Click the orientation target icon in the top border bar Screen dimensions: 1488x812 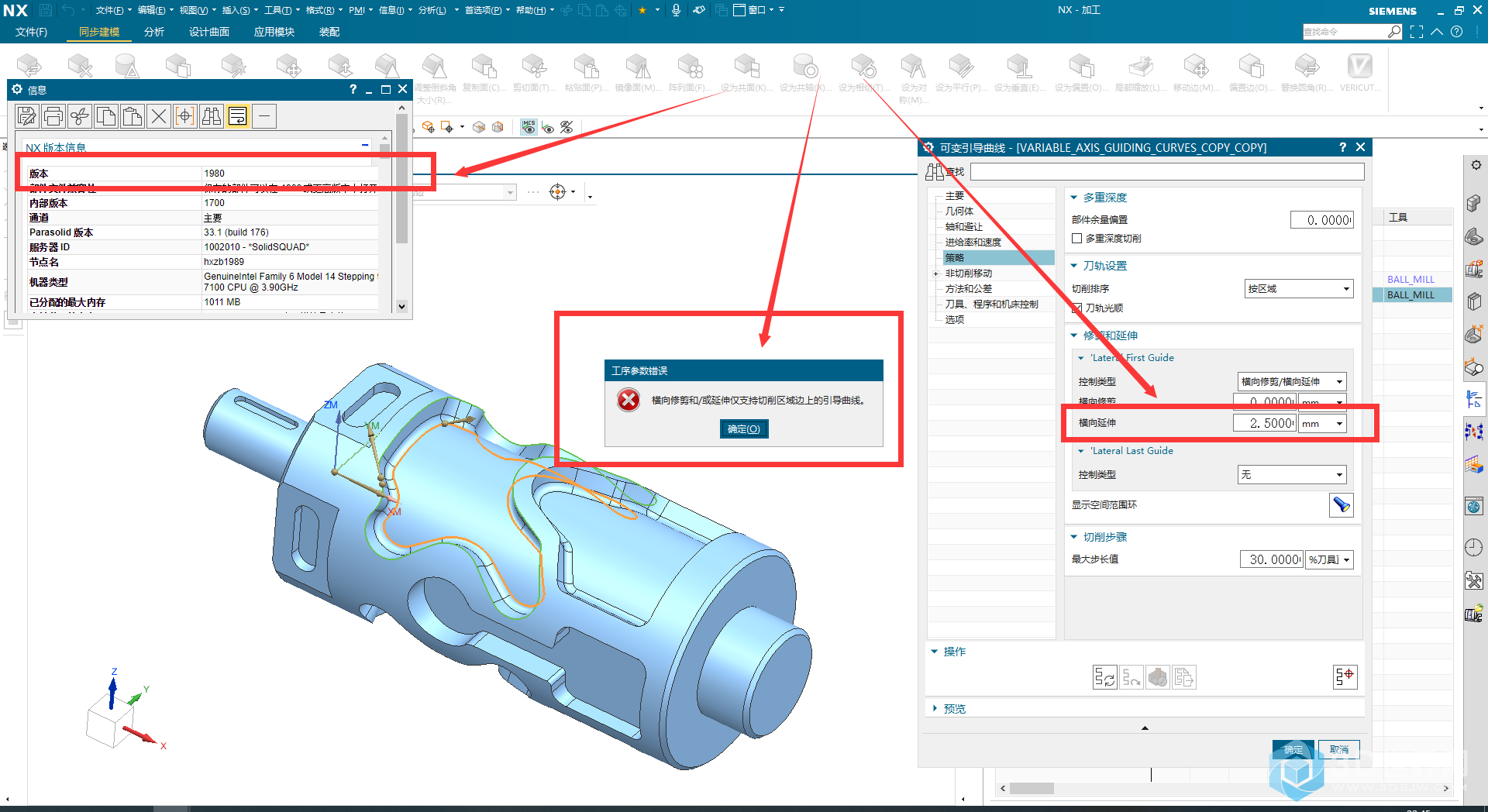[558, 192]
